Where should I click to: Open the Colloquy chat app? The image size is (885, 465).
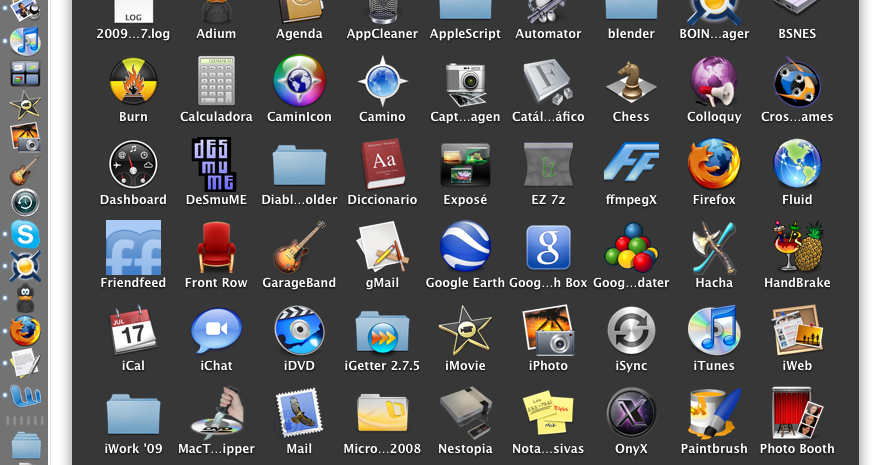pos(714,82)
